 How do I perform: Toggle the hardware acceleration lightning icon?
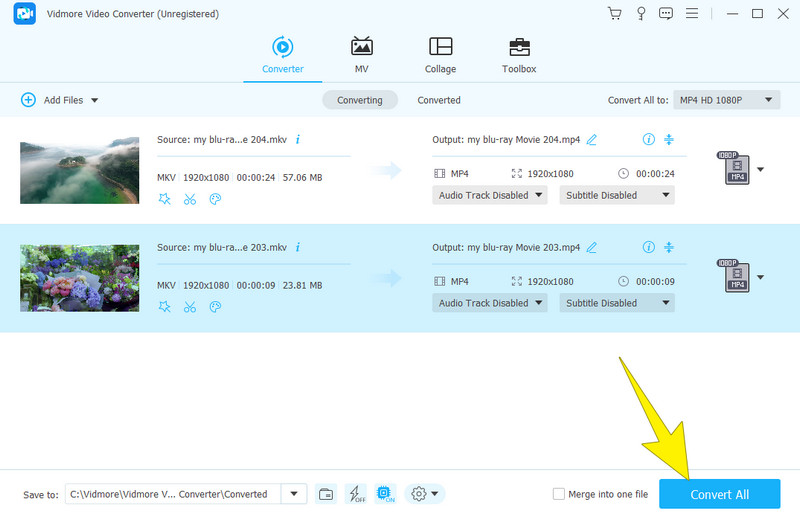click(355, 494)
